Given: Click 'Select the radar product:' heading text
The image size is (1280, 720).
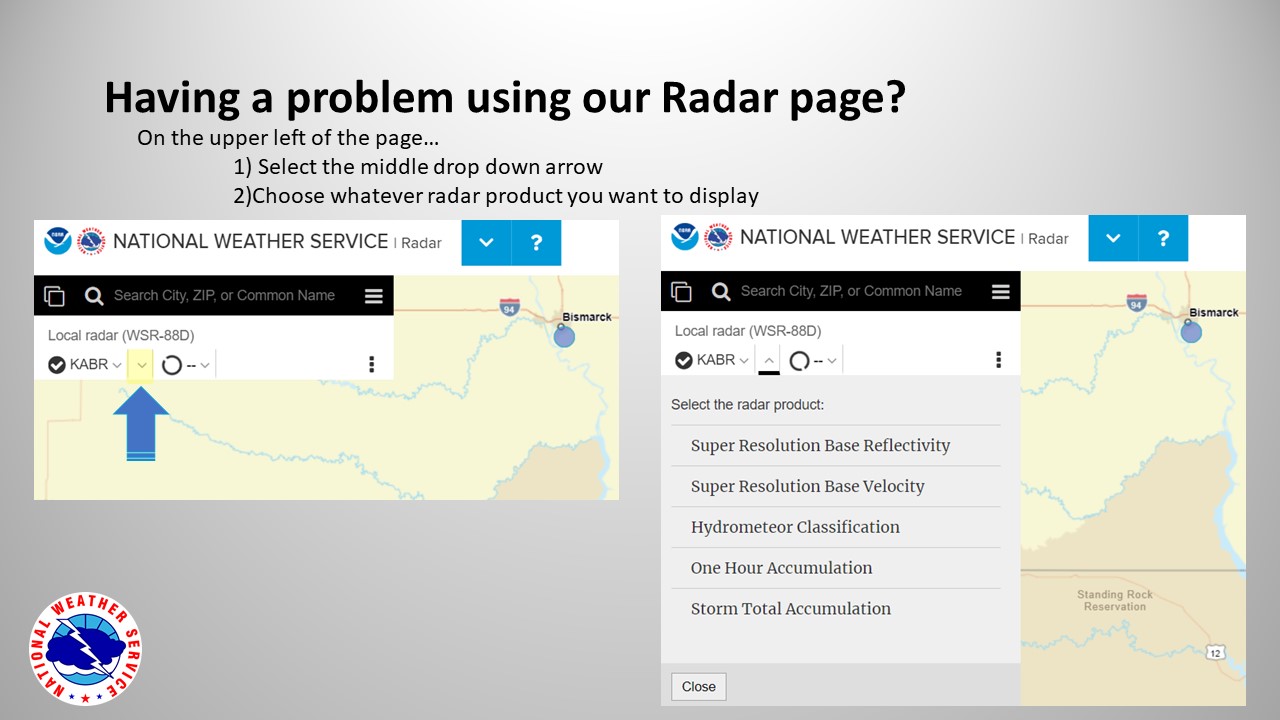Looking at the screenshot, I should click(747, 405).
